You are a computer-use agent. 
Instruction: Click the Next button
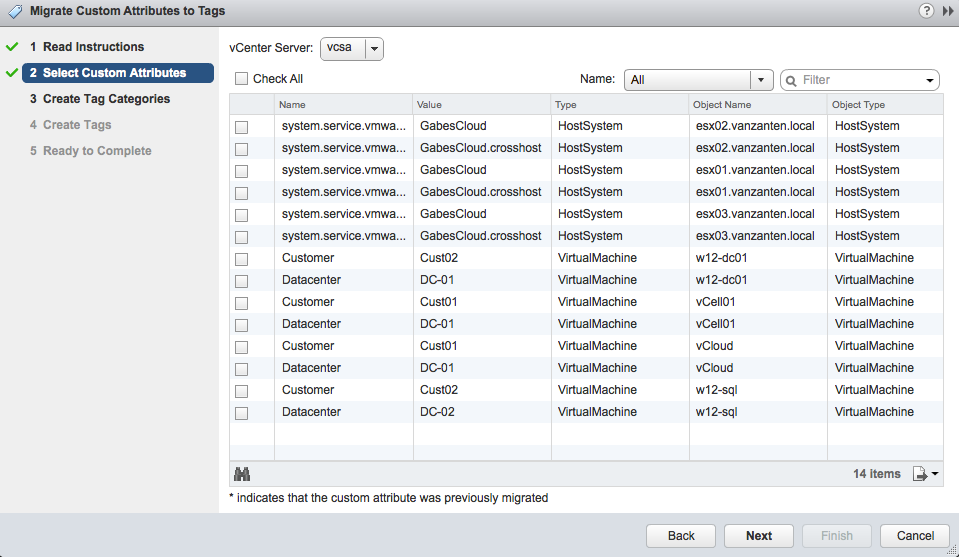tap(758, 536)
